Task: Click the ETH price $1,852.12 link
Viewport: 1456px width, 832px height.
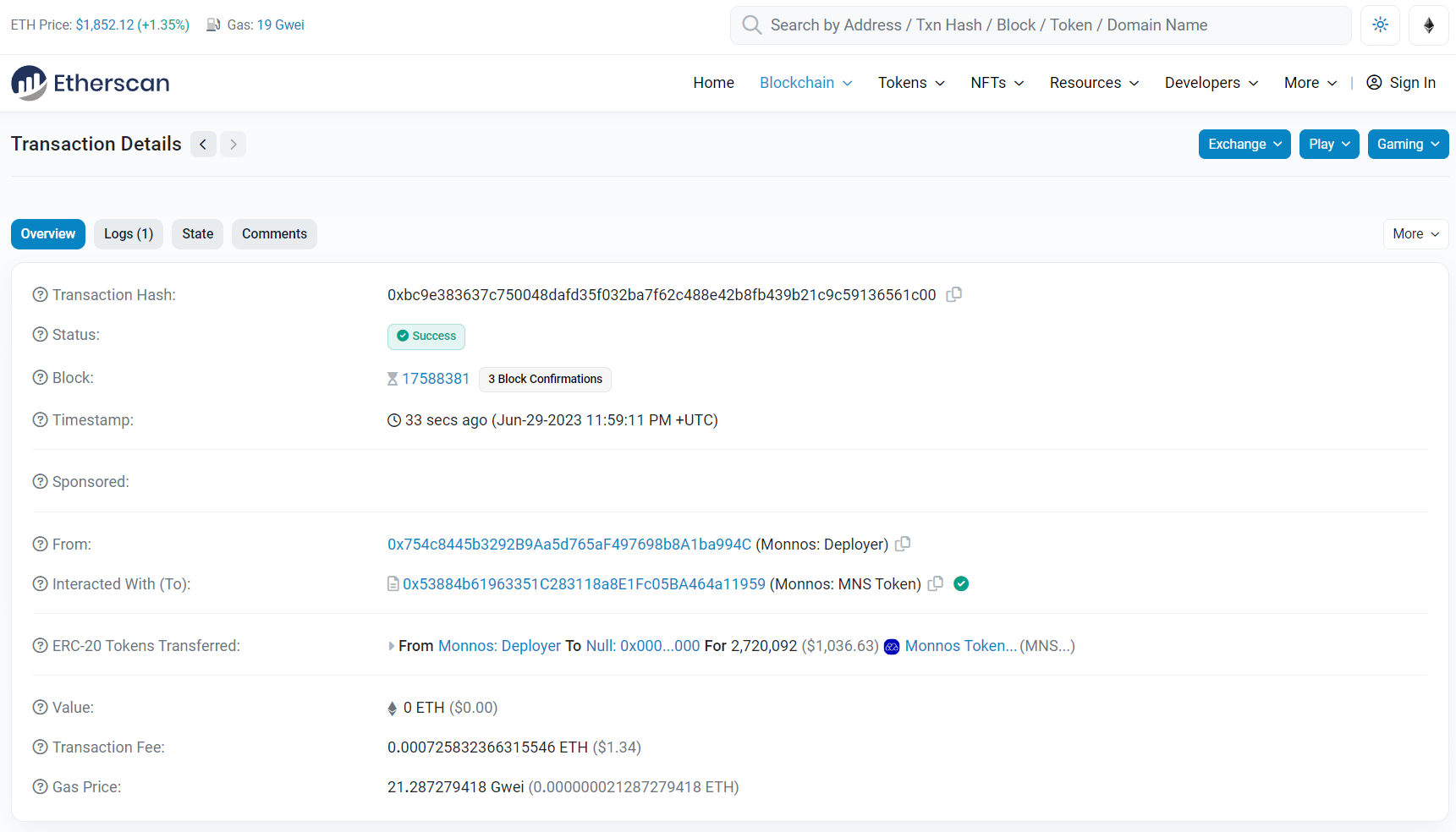Action: [x=105, y=25]
